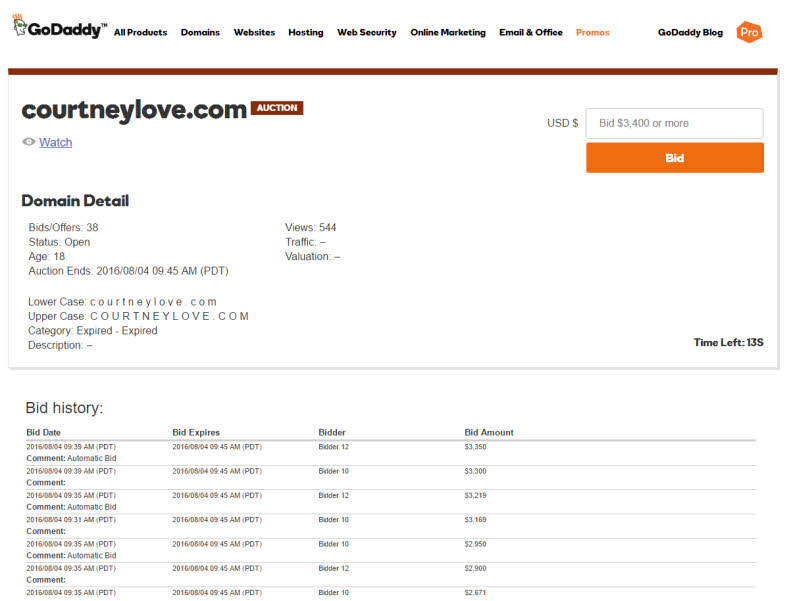Open the Domains menu
The height and width of the screenshot is (601, 800).
200,32
